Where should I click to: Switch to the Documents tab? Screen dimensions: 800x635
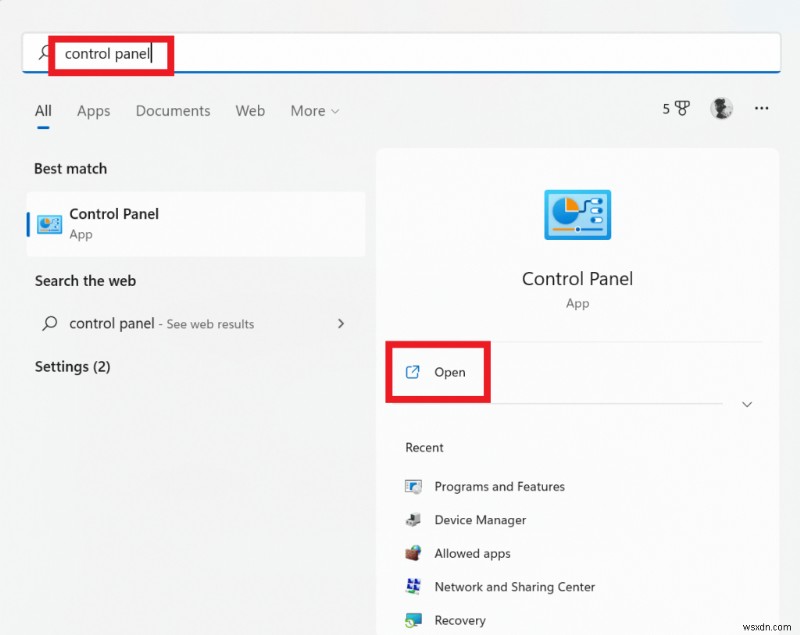[x=173, y=111]
